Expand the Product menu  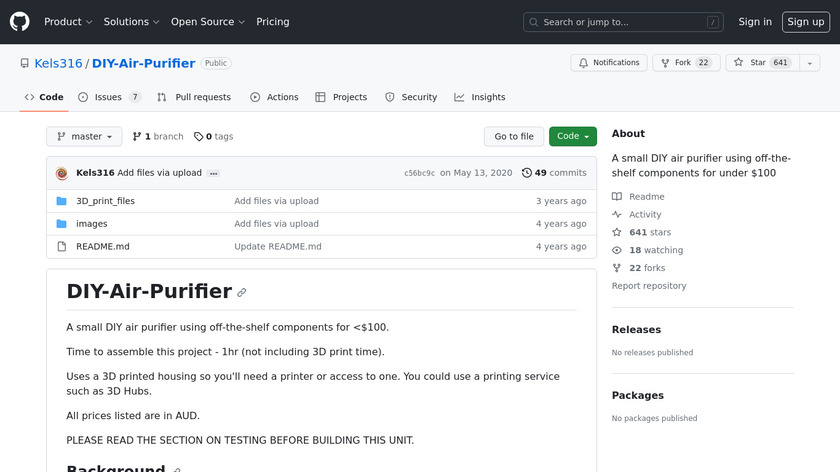tap(68, 22)
